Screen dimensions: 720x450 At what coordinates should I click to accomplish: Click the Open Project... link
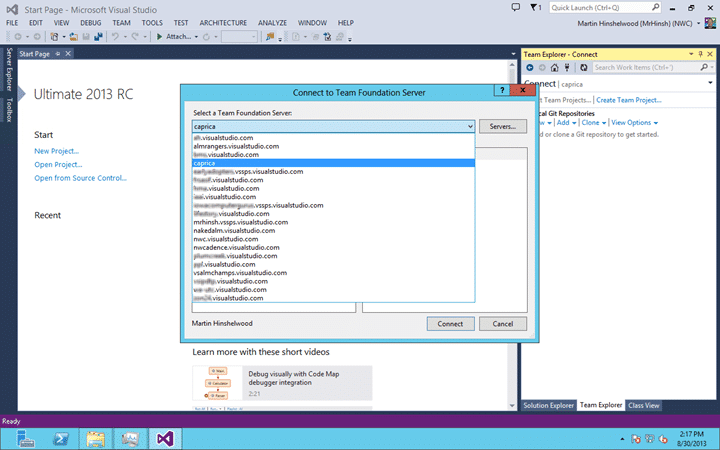click(x=58, y=164)
